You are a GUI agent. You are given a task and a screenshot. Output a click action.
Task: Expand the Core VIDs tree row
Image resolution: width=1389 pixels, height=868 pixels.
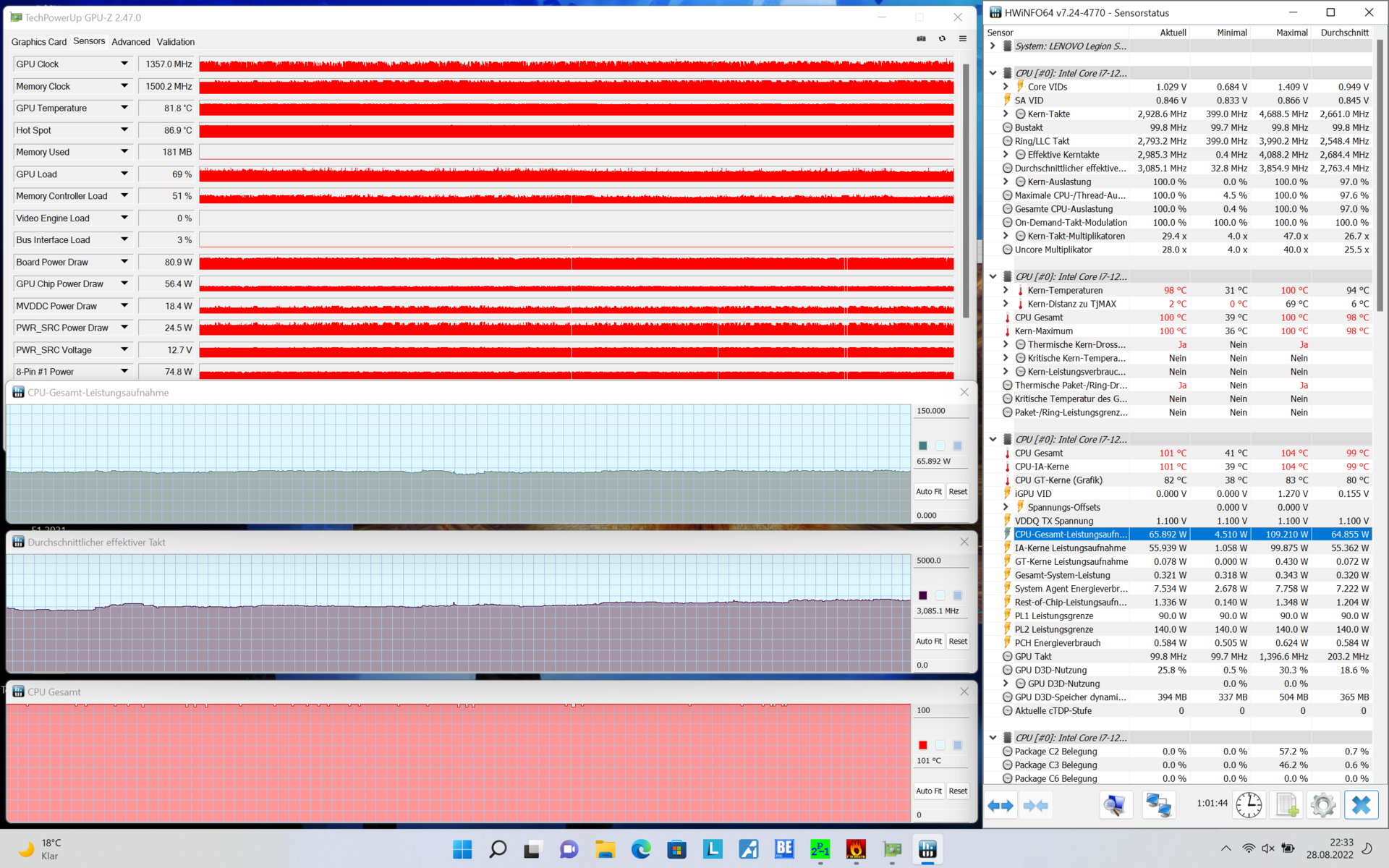1006,87
